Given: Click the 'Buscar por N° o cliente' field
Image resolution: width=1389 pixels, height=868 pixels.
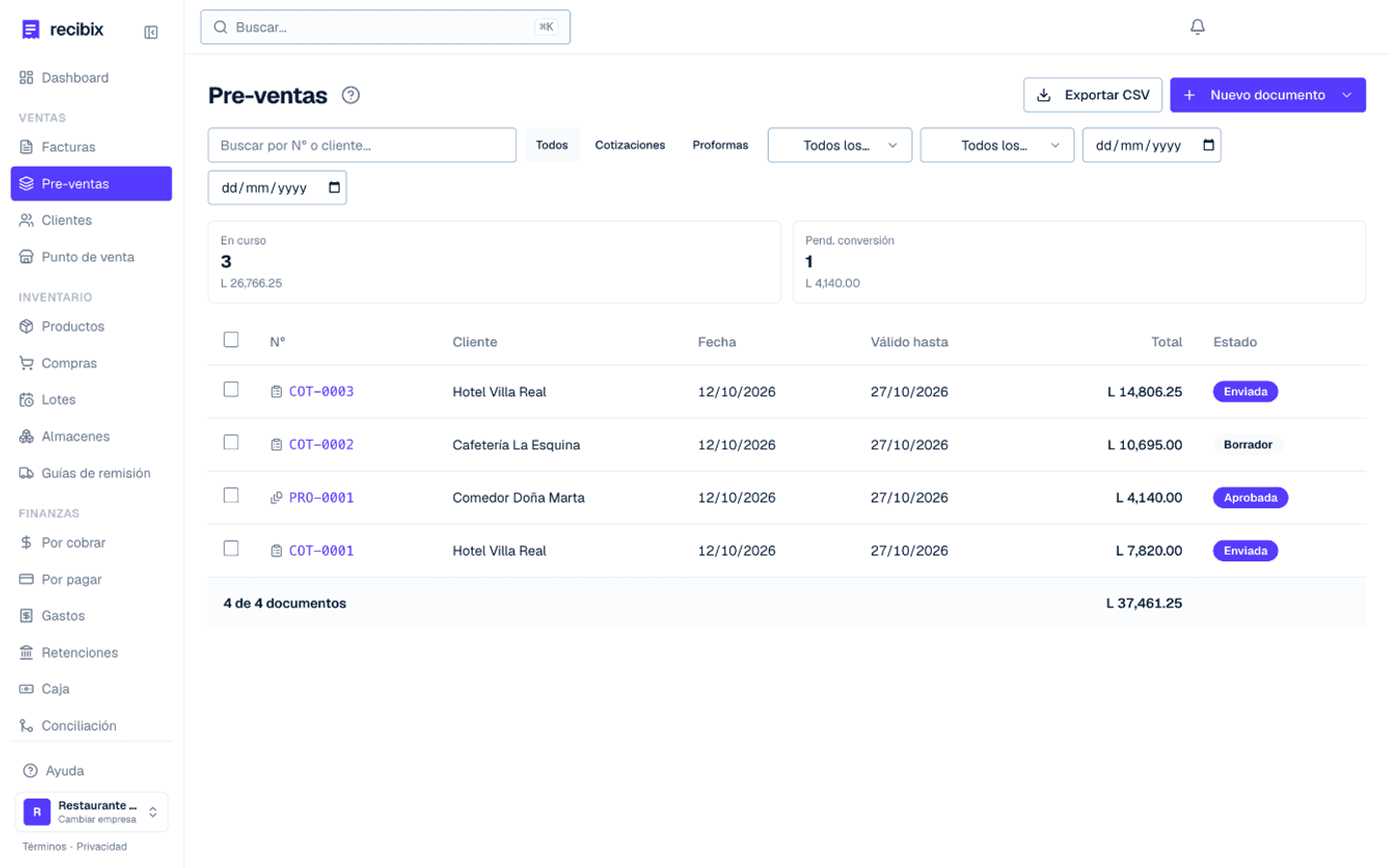Looking at the screenshot, I should [x=363, y=146].
